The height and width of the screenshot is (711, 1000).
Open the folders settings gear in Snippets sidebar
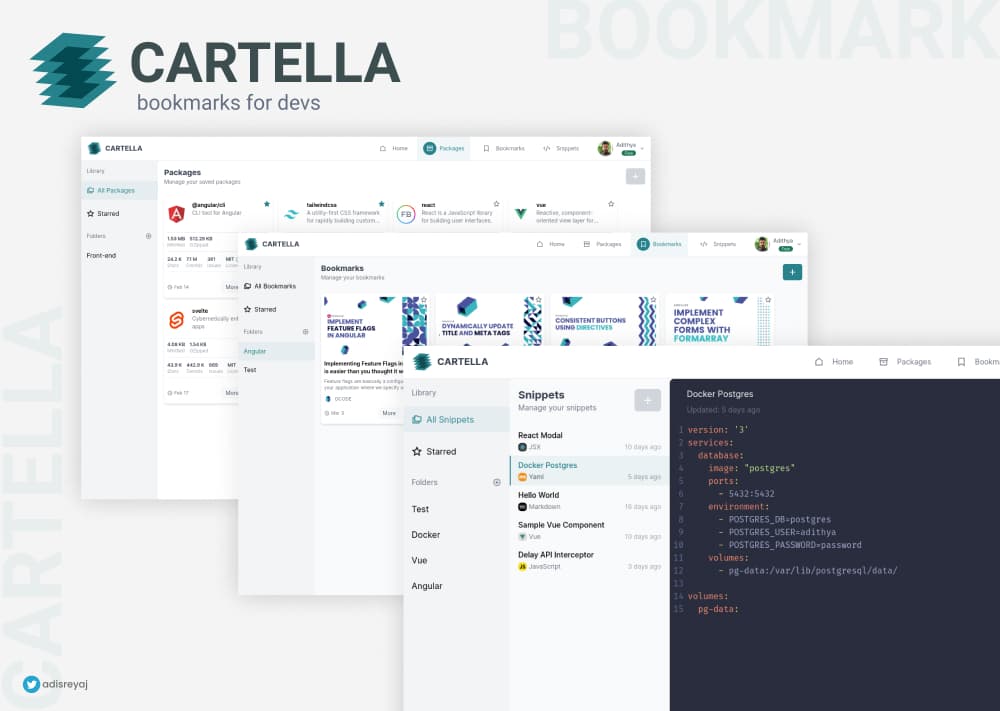pos(497,482)
